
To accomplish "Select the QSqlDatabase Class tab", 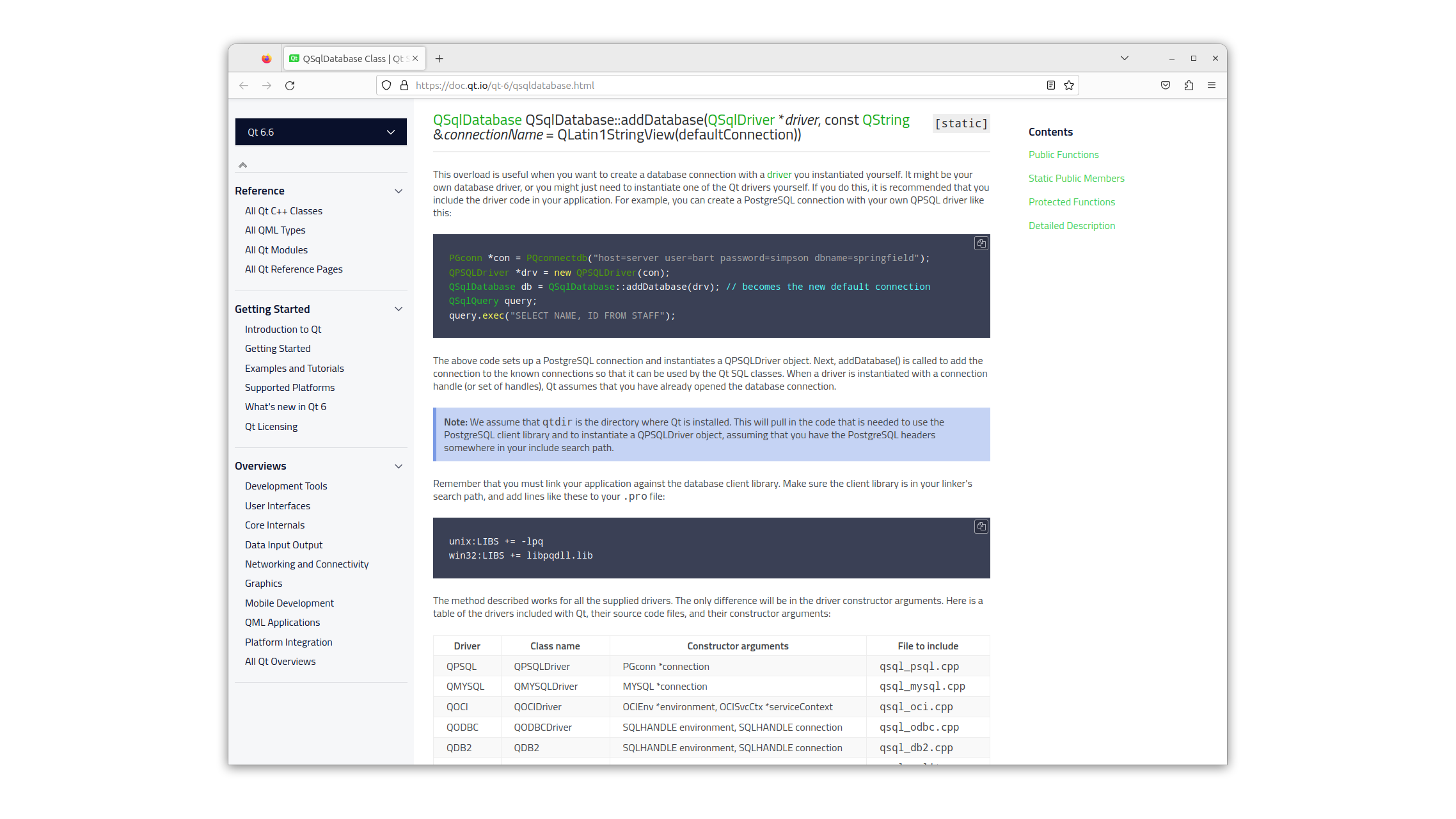I will click(x=349, y=58).
